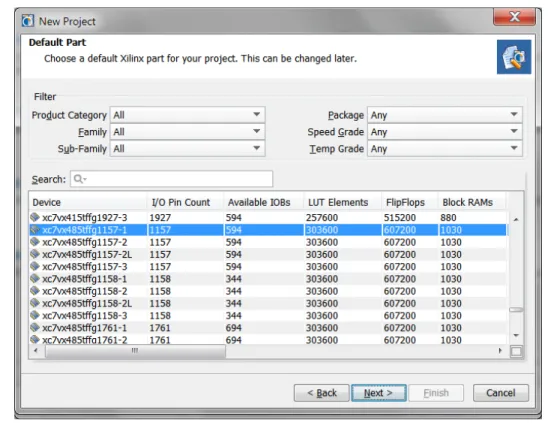Click the Back button
The image size is (548, 423).
pyautogui.click(x=322, y=393)
